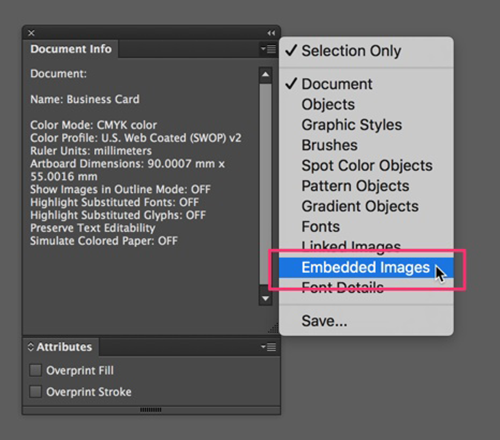Enable the Overprint Fill checkbox
500x440 pixels.
point(35,370)
